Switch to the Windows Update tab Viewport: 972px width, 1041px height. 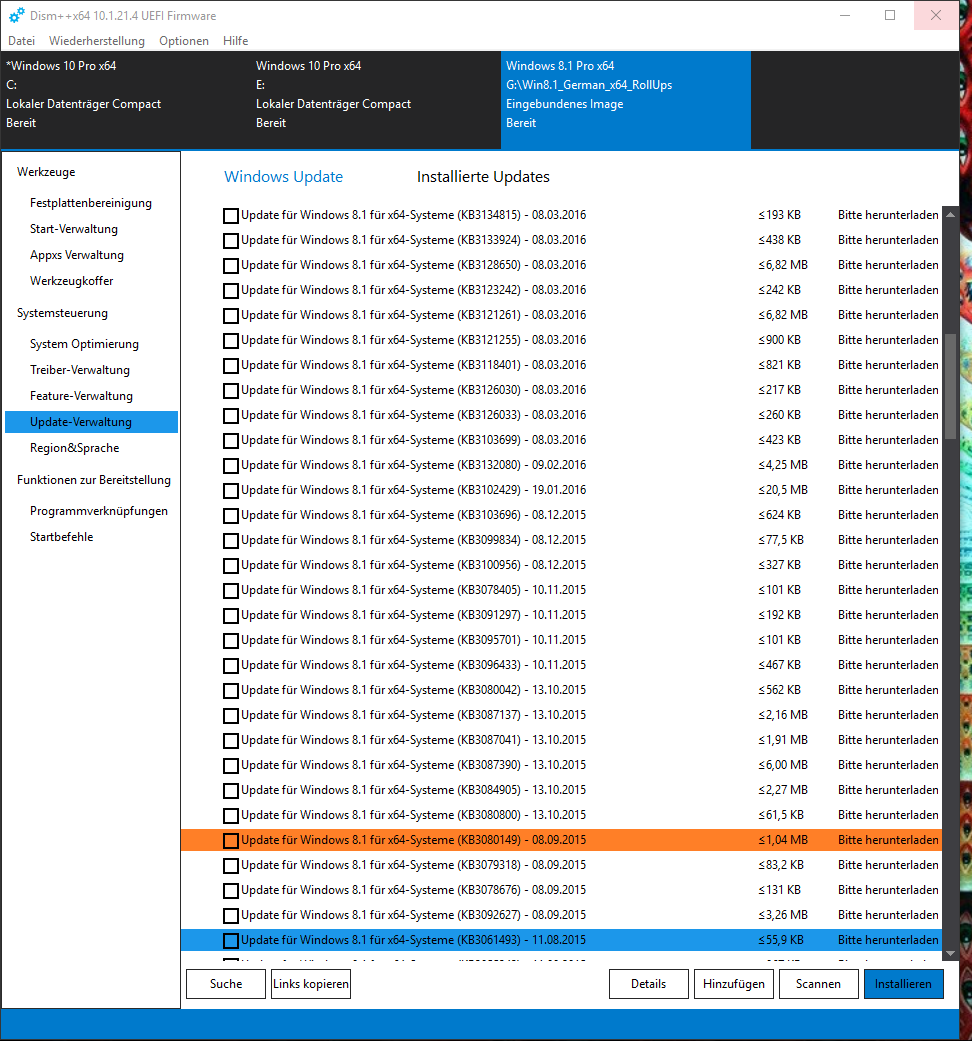point(284,177)
